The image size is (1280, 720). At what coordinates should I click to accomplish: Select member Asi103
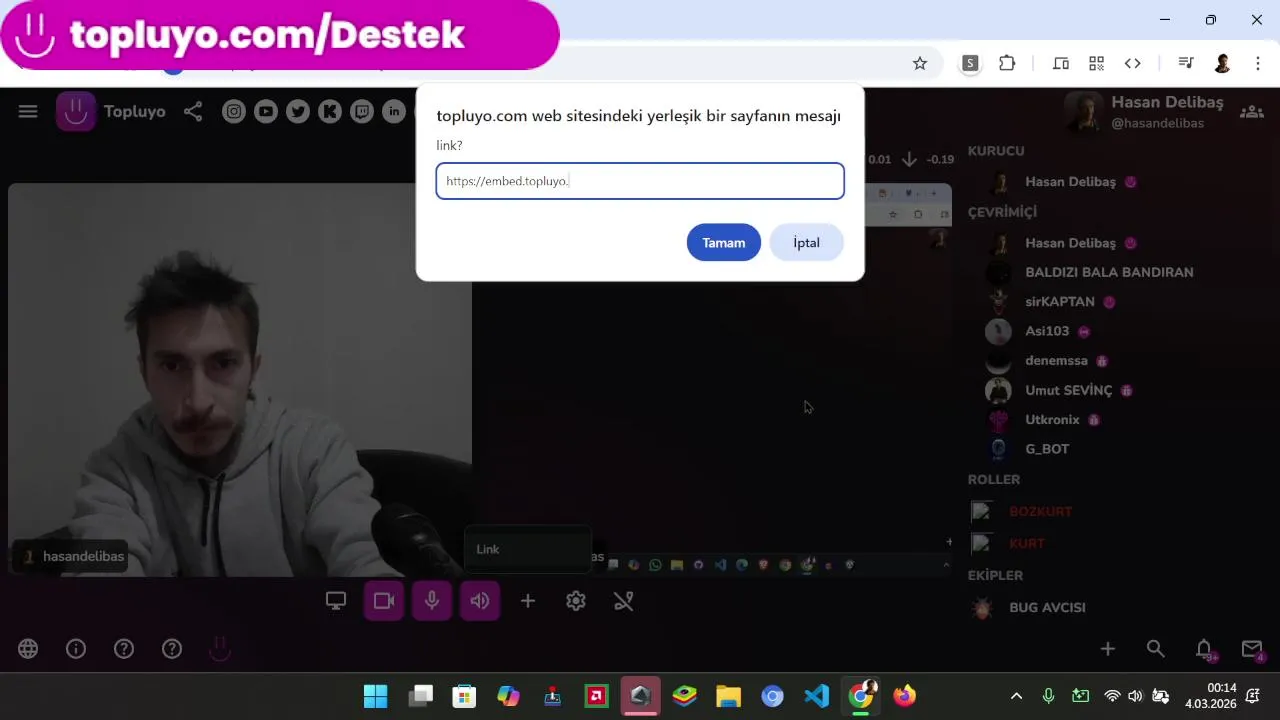coord(1047,331)
